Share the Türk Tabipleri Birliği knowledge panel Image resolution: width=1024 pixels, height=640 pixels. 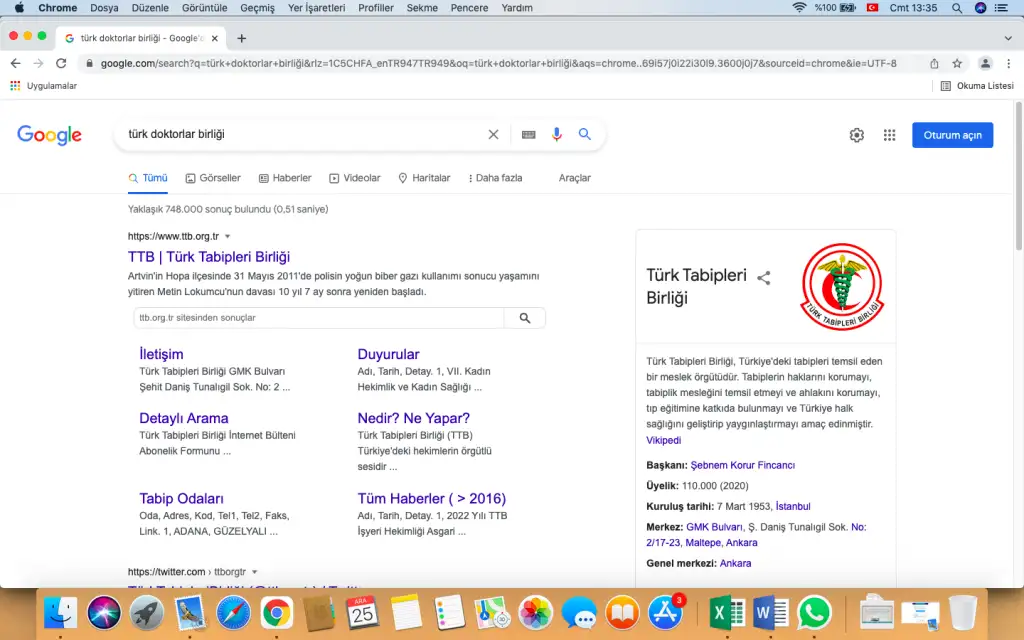[x=764, y=278]
